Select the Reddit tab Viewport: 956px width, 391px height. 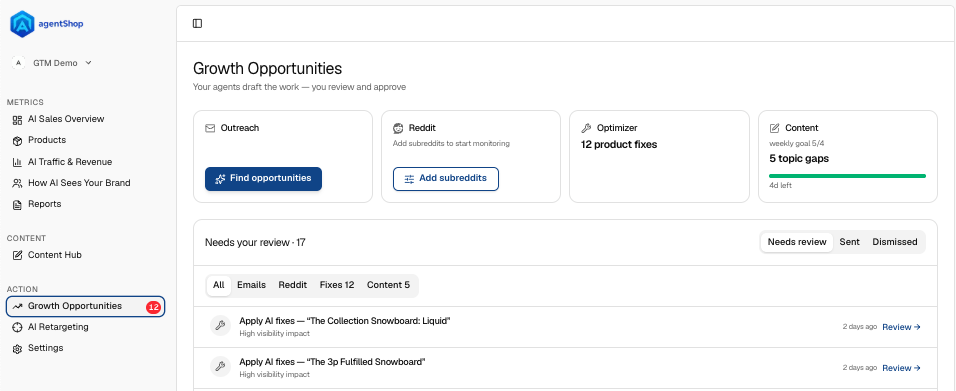point(293,285)
